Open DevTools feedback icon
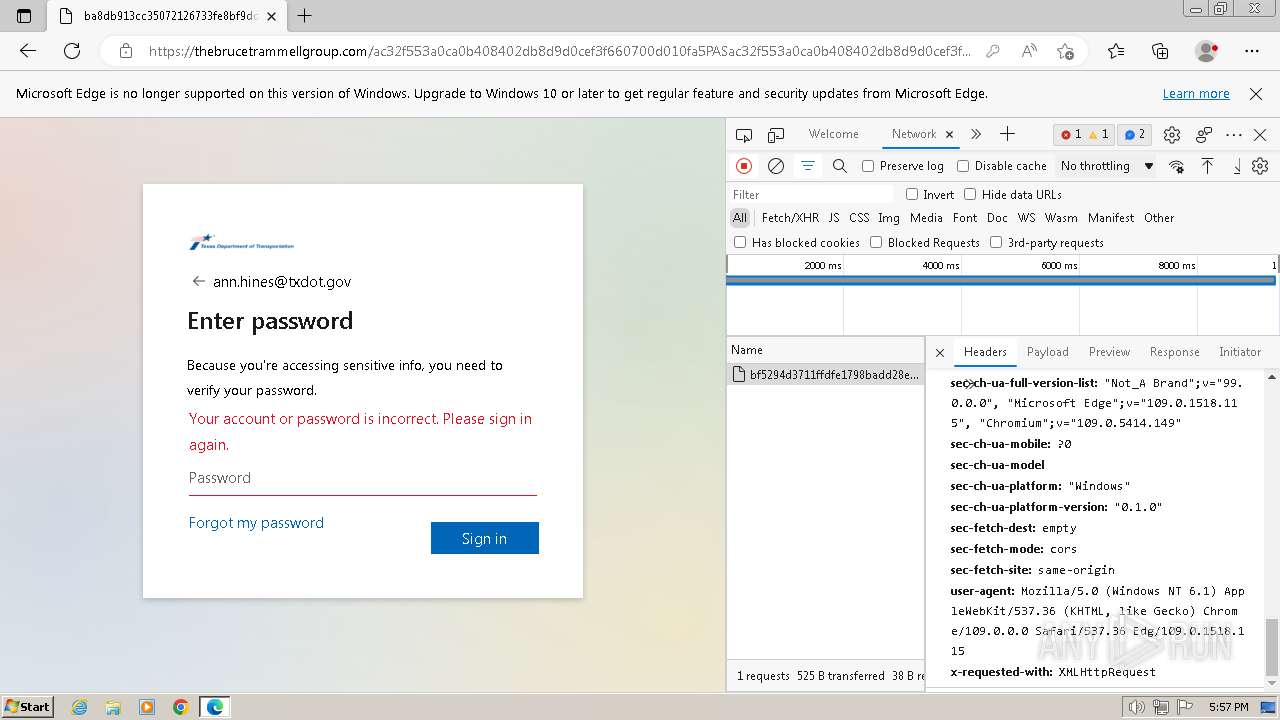This screenshot has height=720, width=1280. [1204, 135]
